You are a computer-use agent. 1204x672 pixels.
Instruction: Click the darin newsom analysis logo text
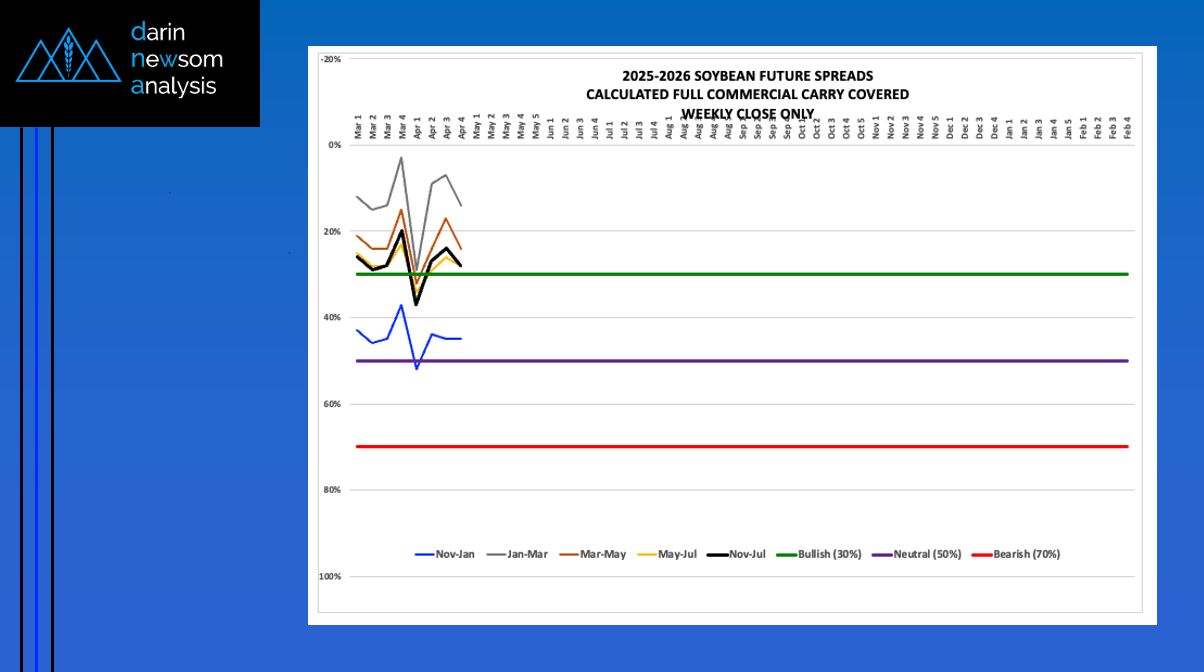[176, 59]
